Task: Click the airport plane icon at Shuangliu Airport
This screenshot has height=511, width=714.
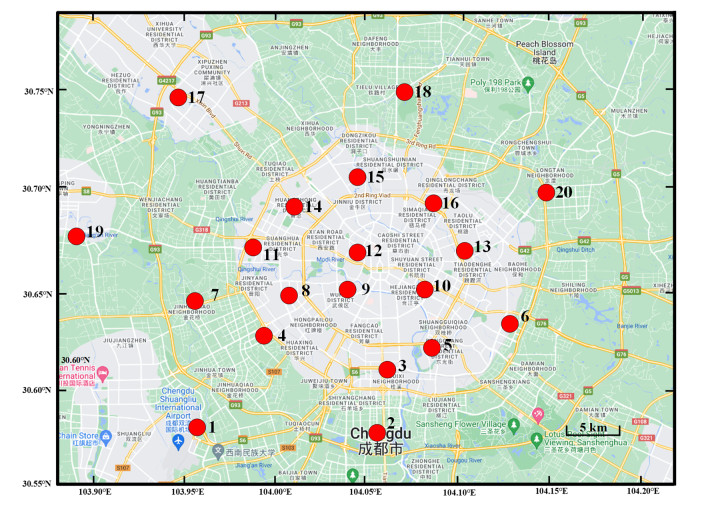Action: pyautogui.click(x=178, y=441)
